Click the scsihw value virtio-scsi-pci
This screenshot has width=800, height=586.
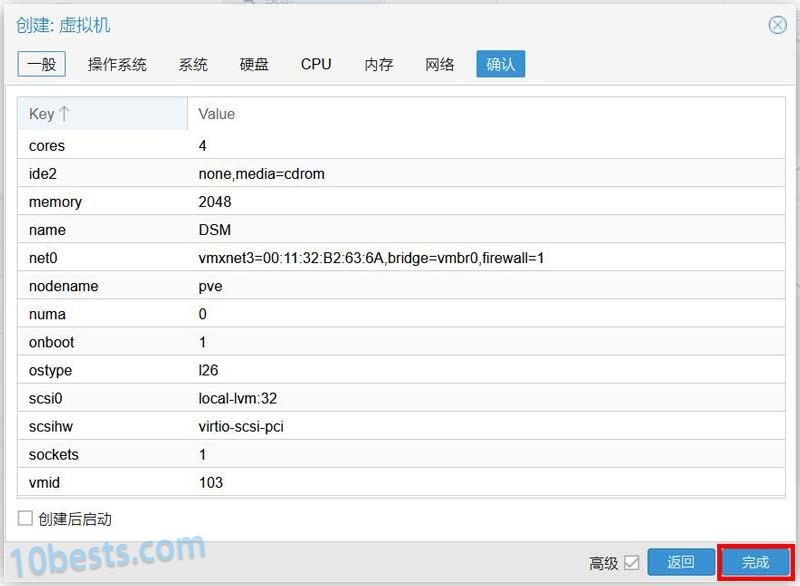coord(241,426)
